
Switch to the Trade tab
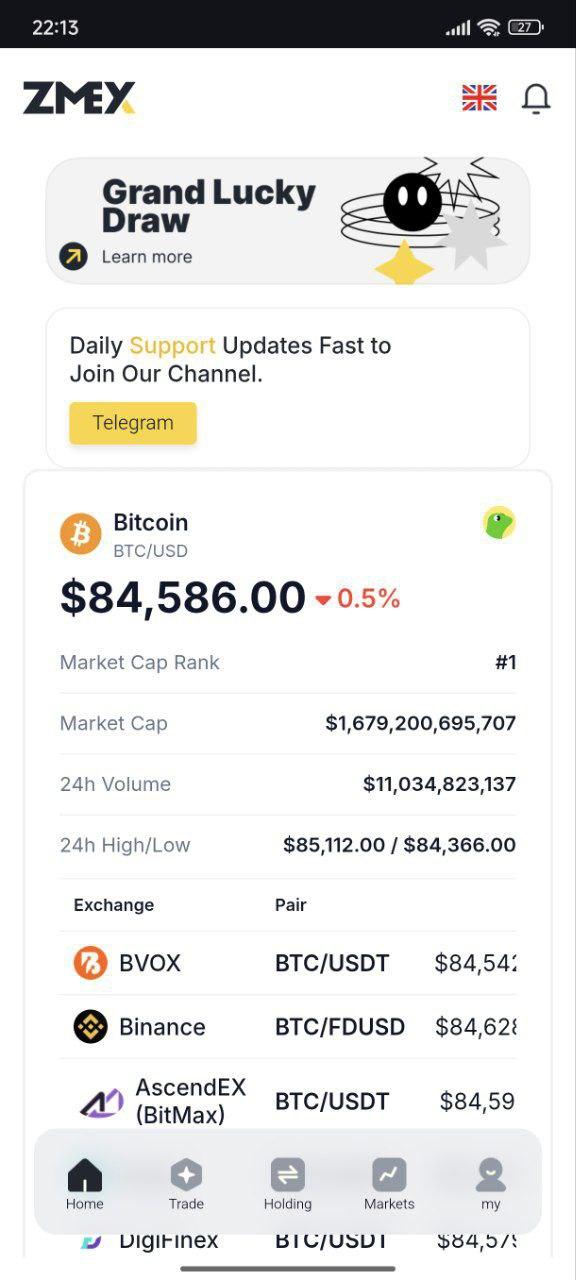(x=186, y=1184)
